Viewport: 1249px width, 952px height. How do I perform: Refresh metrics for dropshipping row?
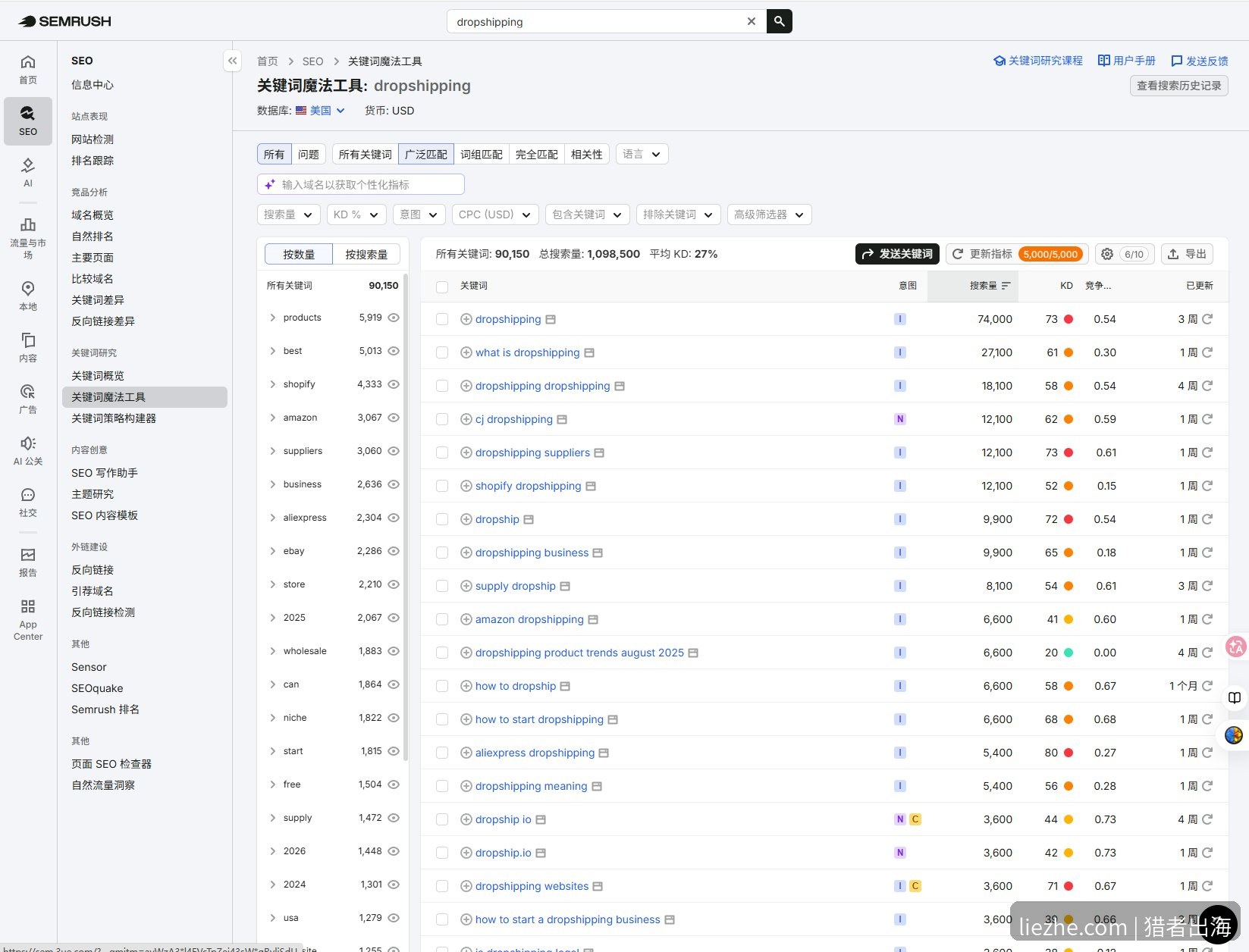(x=1207, y=319)
